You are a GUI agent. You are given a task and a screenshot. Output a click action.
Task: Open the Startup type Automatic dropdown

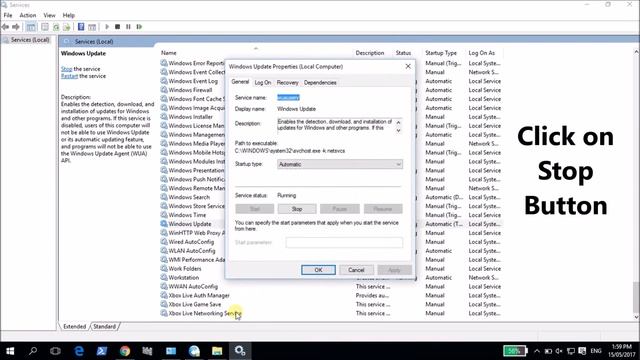[340, 164]
